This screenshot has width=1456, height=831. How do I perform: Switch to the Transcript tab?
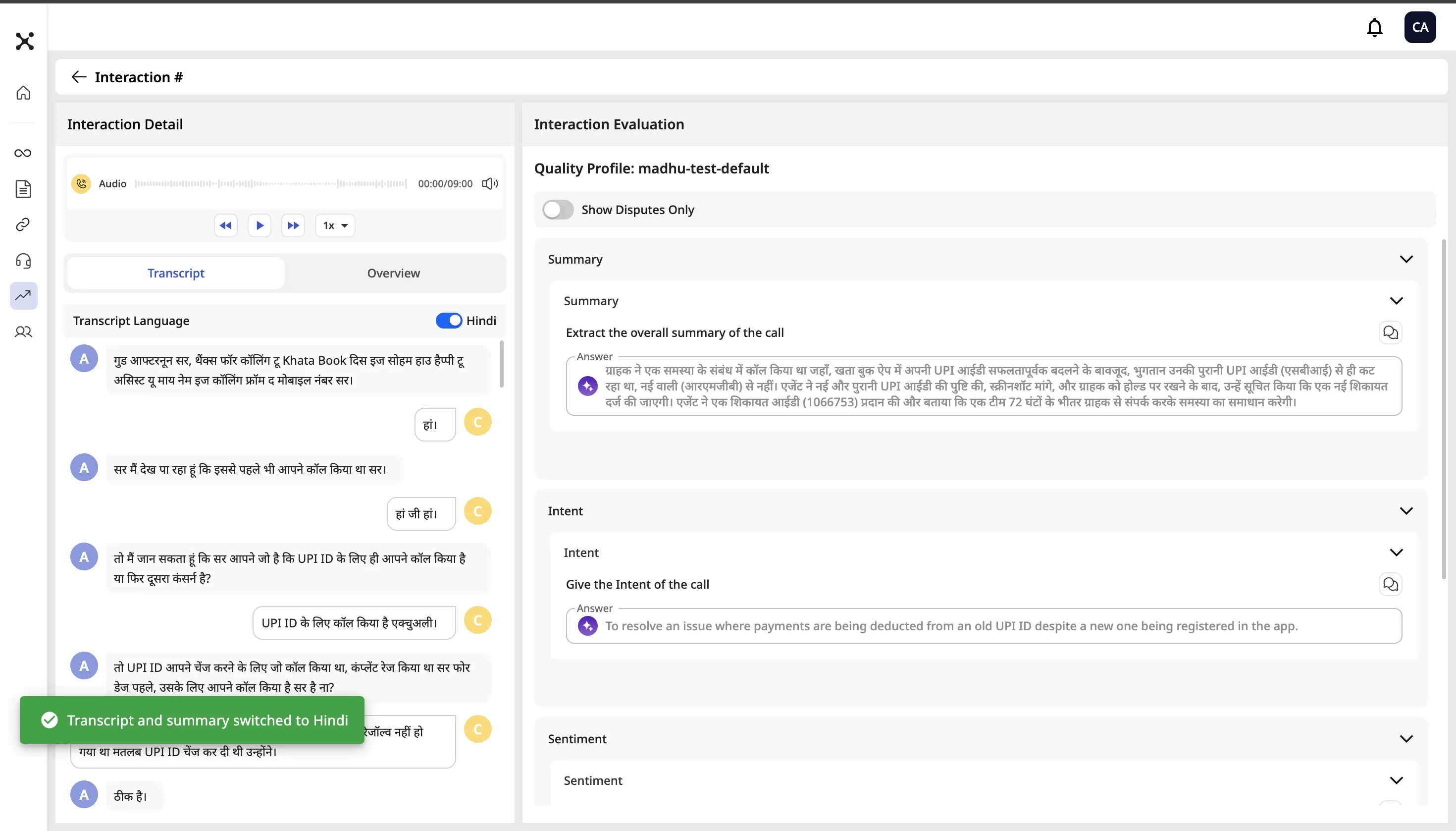pyautogui.click(x=176, y=274)
